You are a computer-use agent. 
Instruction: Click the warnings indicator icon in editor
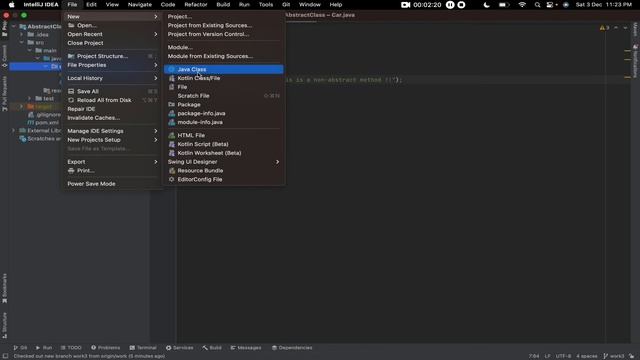(604, 28)
